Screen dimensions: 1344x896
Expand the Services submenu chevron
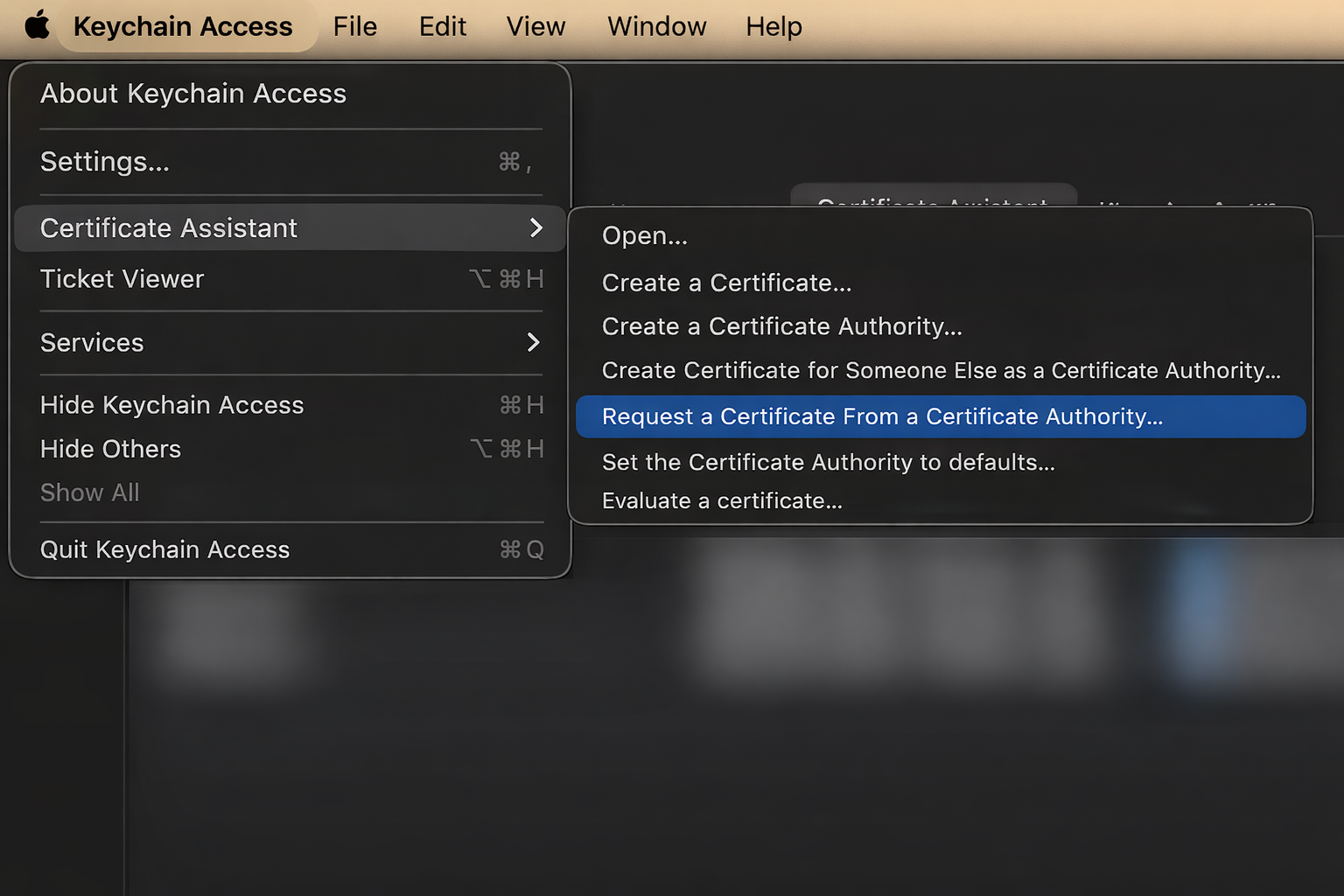tap(533, 342)
